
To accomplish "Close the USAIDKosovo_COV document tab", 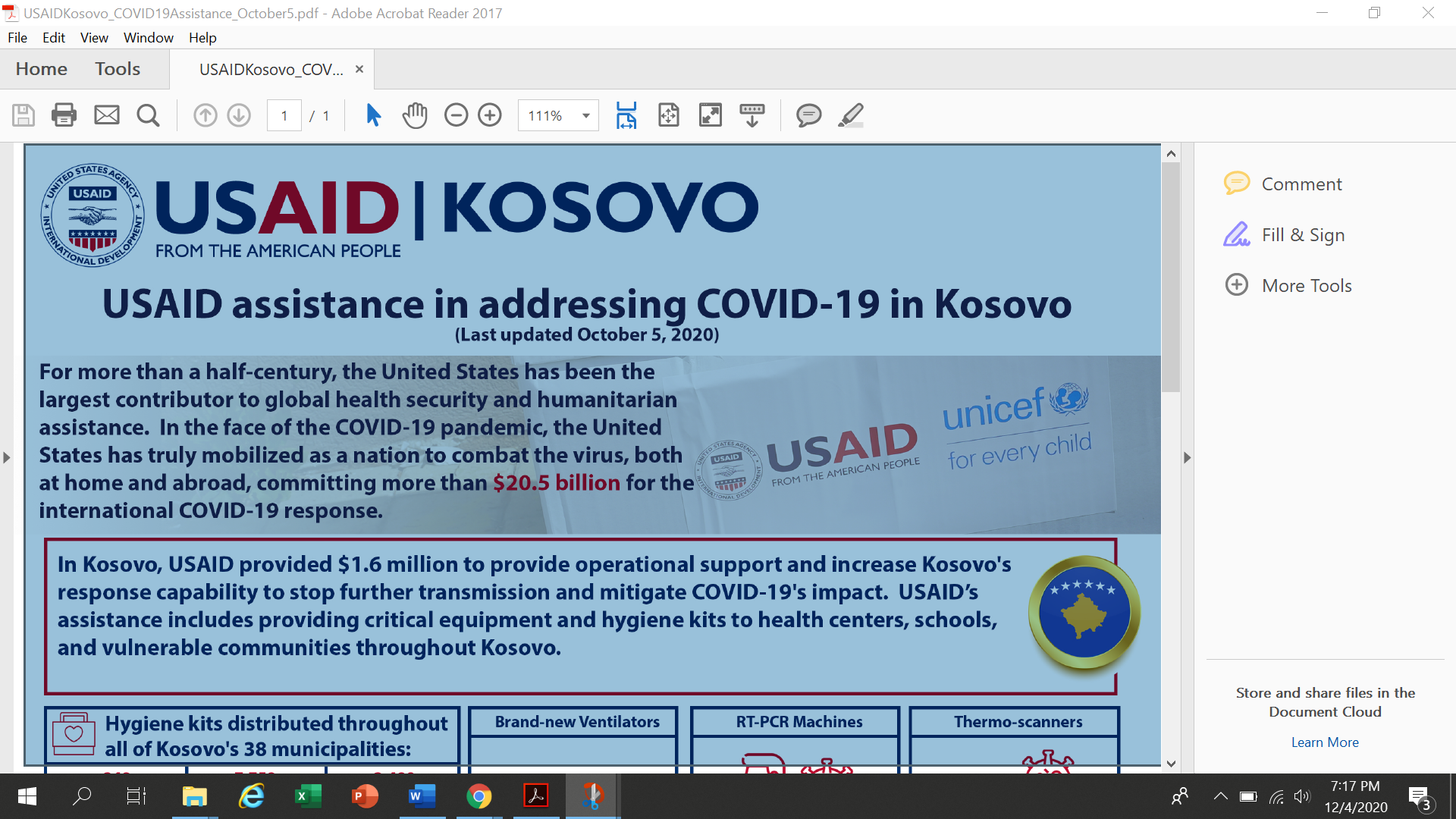I will pyautogui.click(x=359, y=69).
